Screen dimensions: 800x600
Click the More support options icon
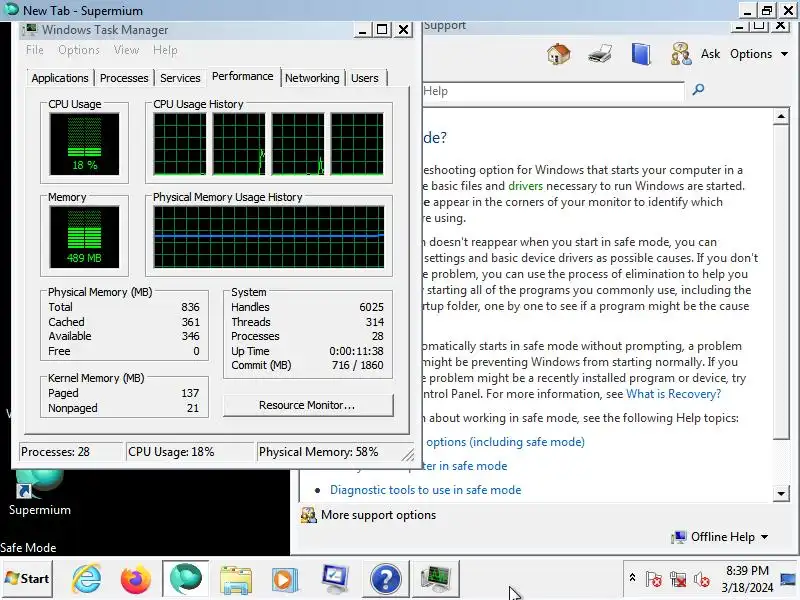[x=308, y=515]
